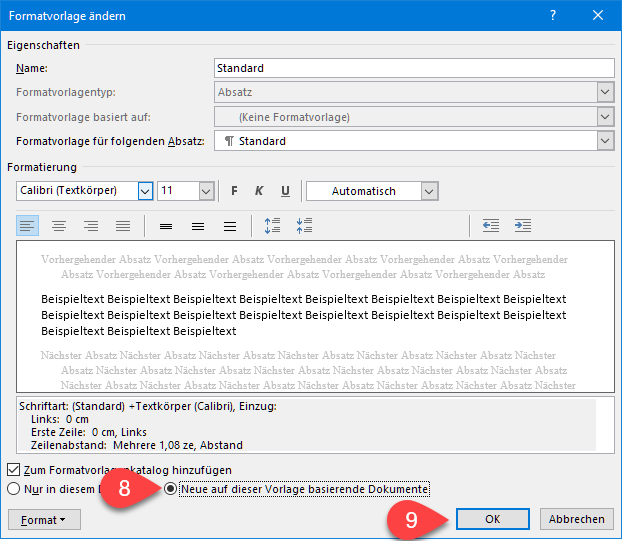Open the Format menu button

(x=44, y=520)
